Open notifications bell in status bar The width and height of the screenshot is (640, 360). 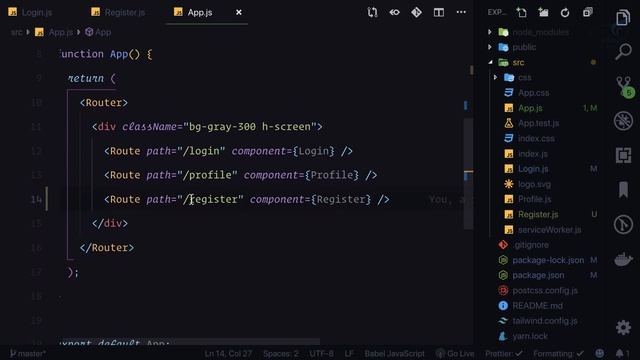tap(622, 353)
